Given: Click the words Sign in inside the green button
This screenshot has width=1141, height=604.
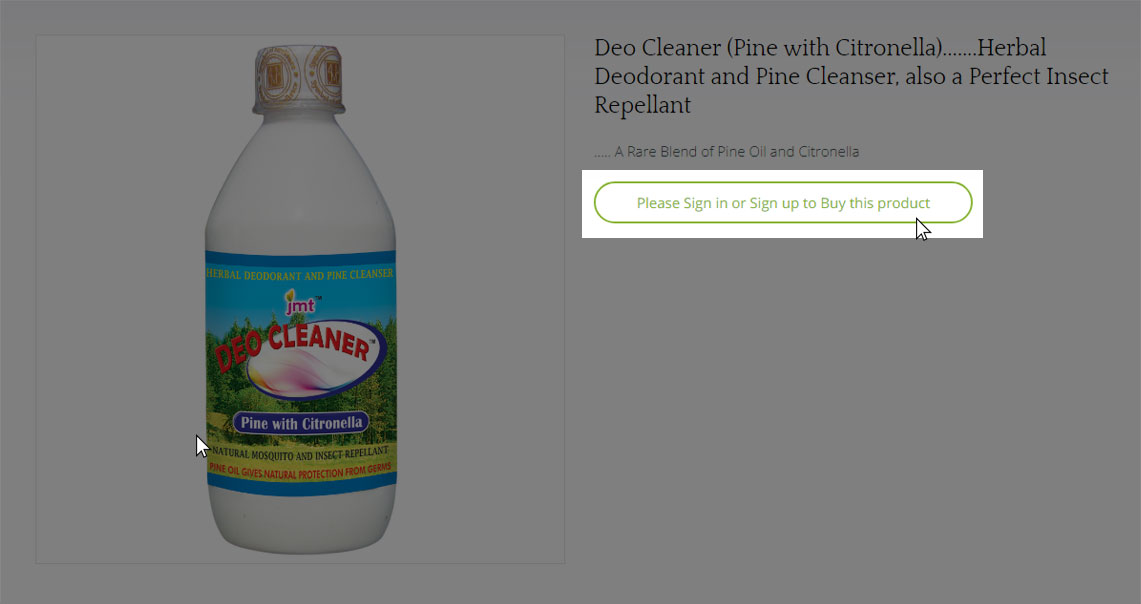Looking at the screenshot, I should pyautogui.click(x=695, y=203).
